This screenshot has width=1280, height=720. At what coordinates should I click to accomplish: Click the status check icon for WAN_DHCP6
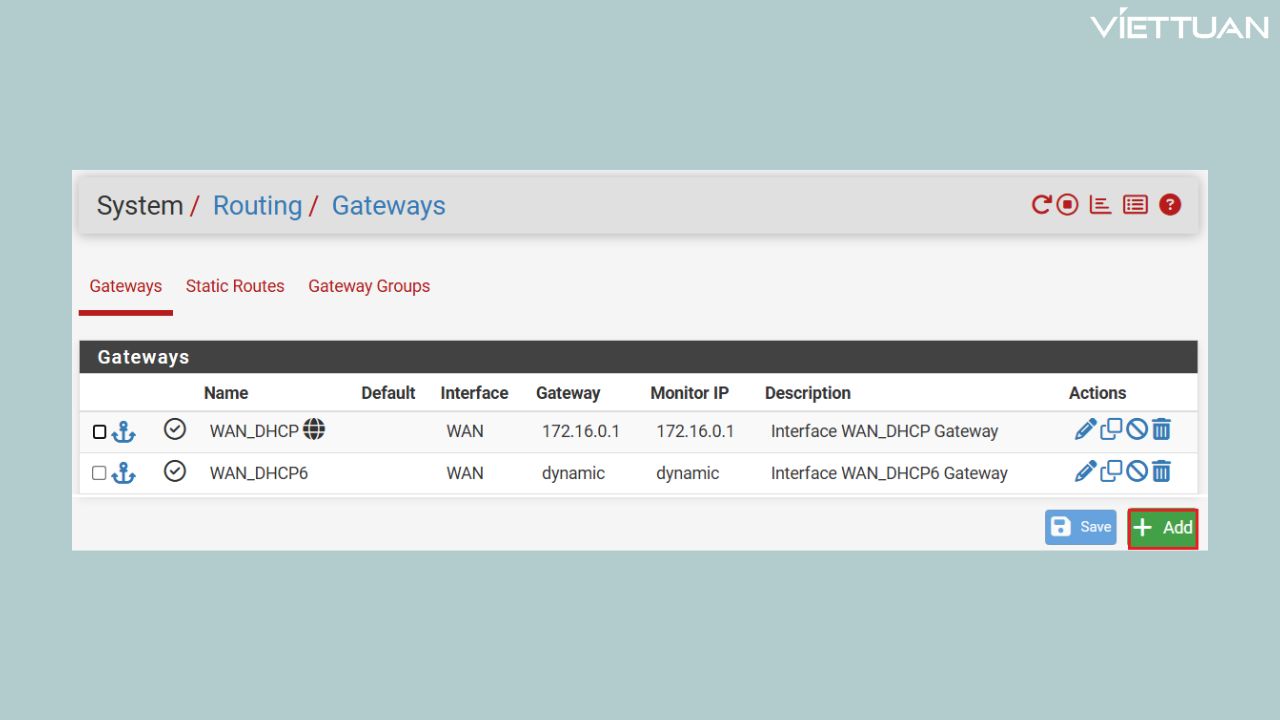(175, 470)
